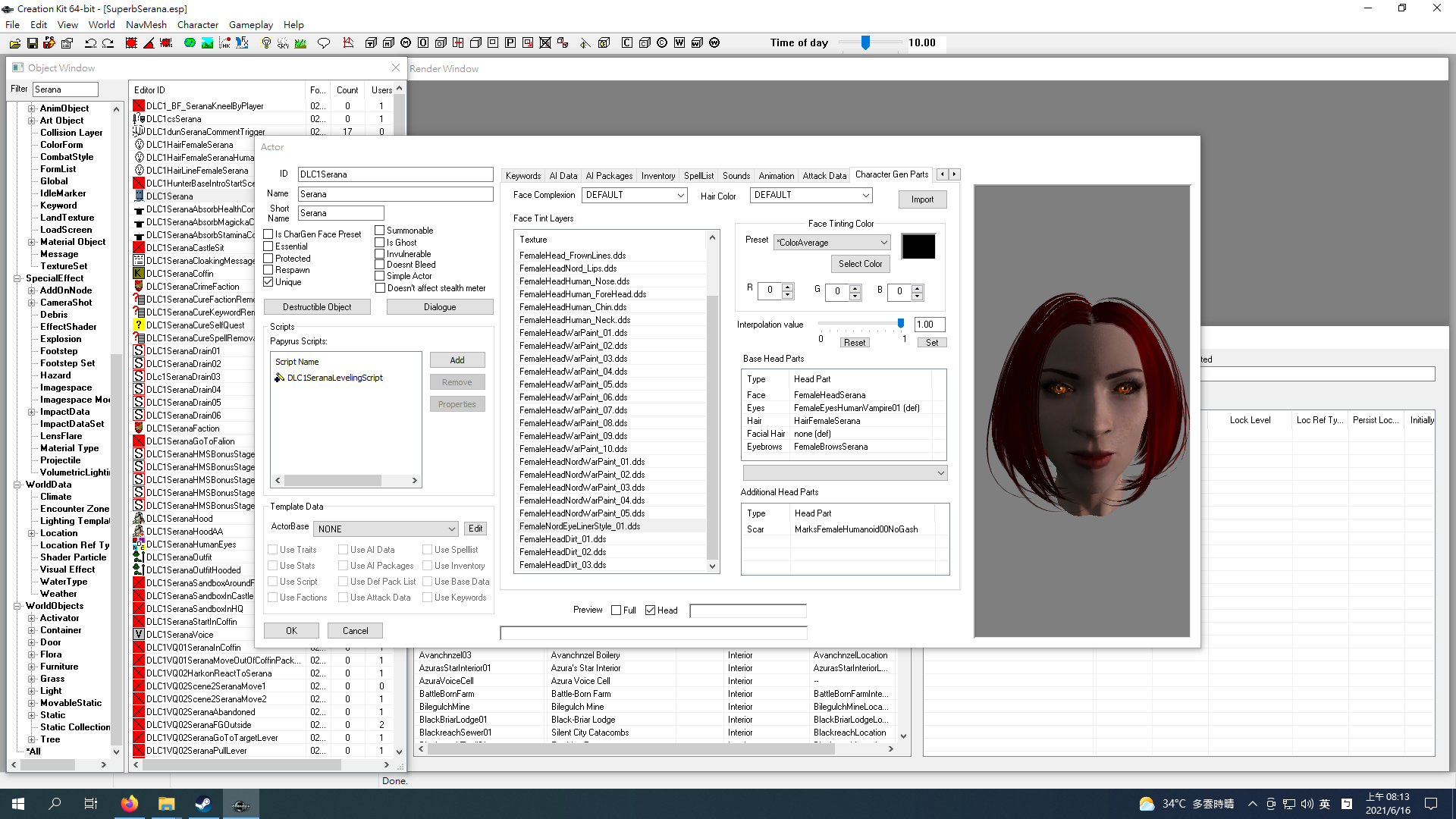The width and height of the screenshot is (1456, 819).
Task: Click the yellow open-folder toolbar icon
Action: (x=14, y=43)
